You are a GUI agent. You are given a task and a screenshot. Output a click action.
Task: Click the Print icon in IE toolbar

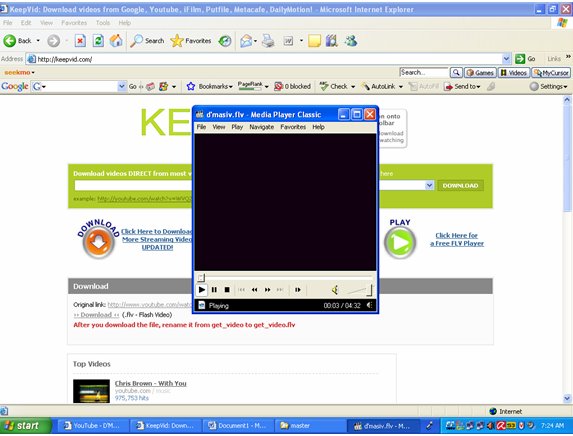(268, 41)
